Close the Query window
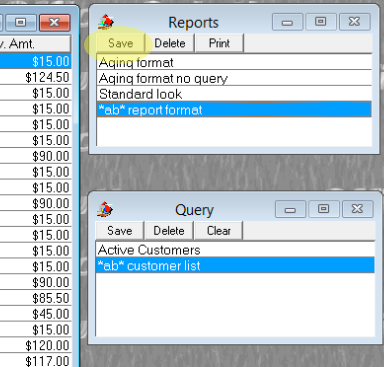This screenshot has width=384, height=367. tap(357, 209)
